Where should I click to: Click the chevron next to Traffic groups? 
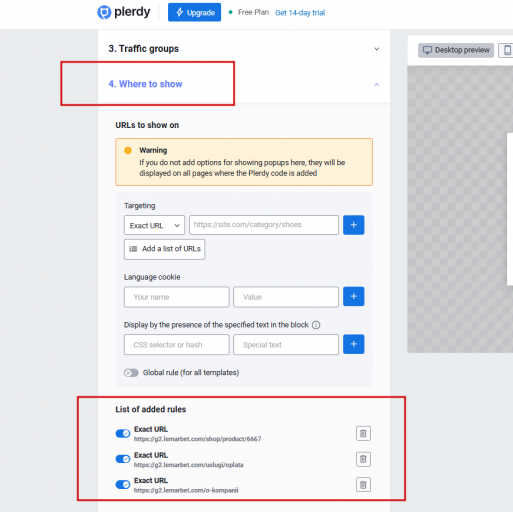[x=377, y=49]
